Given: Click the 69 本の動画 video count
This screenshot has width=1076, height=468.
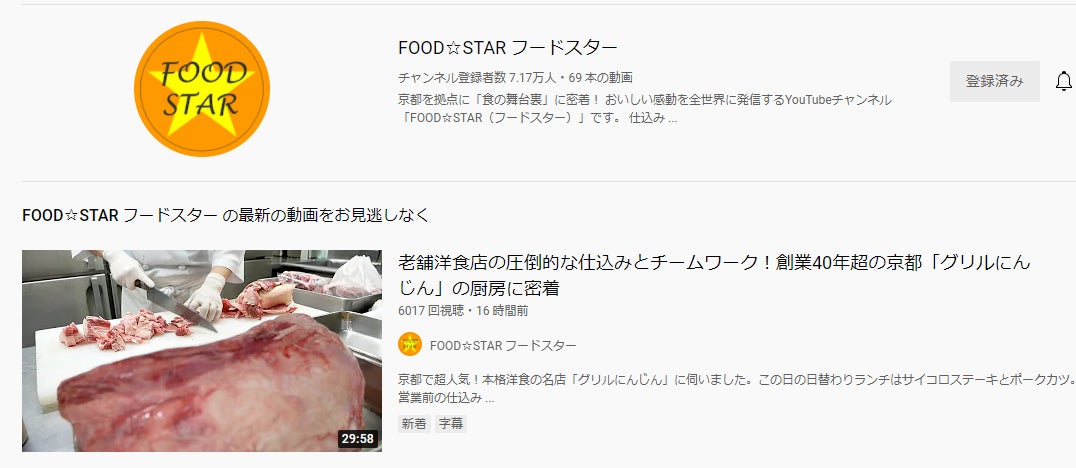Looking at the screenshot, I should [600, 78].
